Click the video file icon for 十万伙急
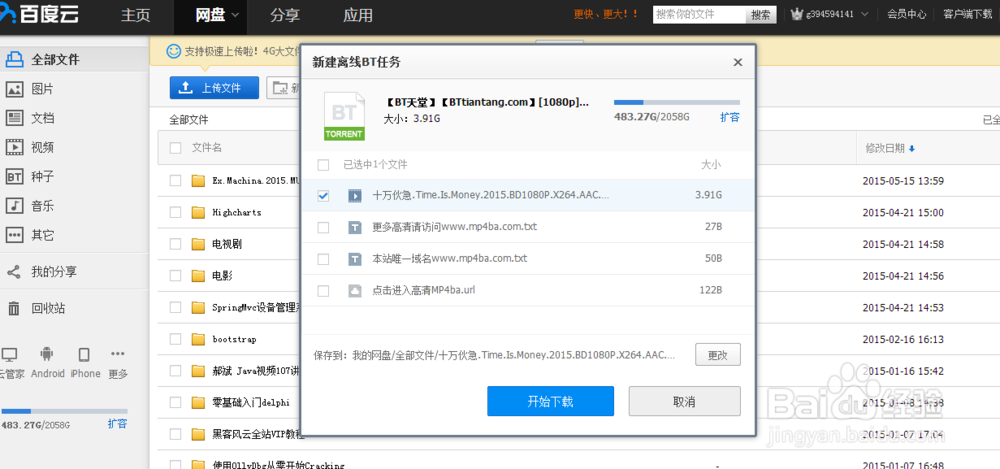The image size is (1000, 469). 355,196
